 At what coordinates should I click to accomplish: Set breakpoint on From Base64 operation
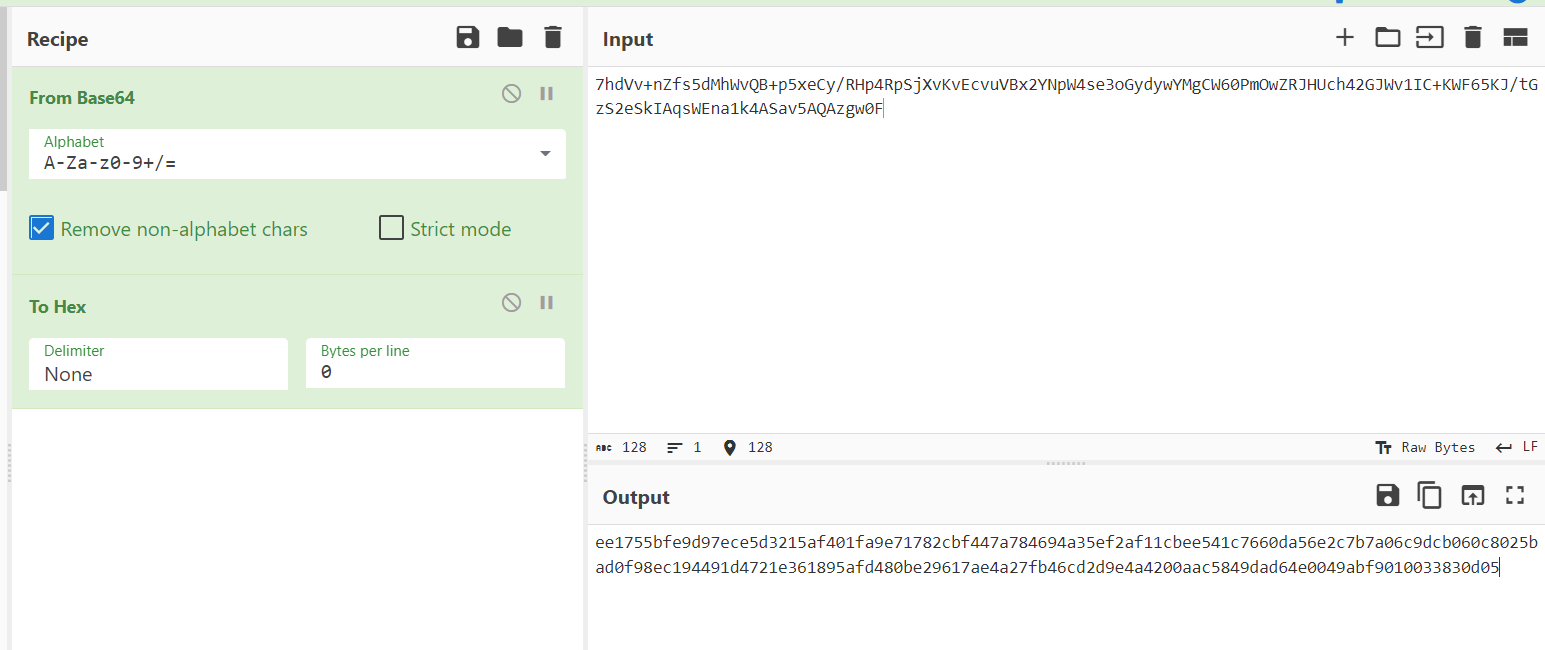[x=547, y=93]
